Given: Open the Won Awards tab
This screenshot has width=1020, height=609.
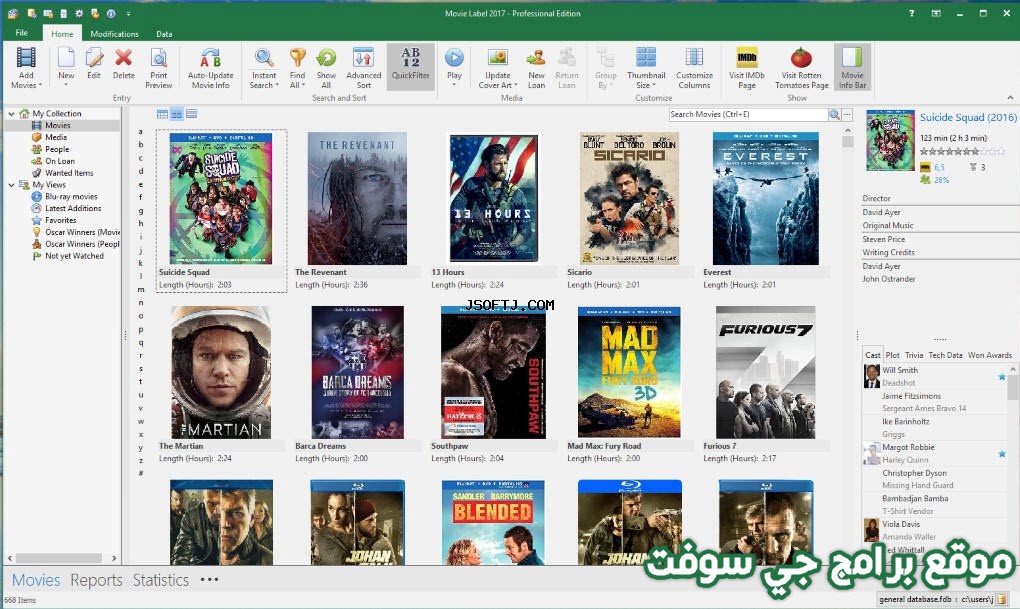Looking at the screenshot, I should coord(989,355).
